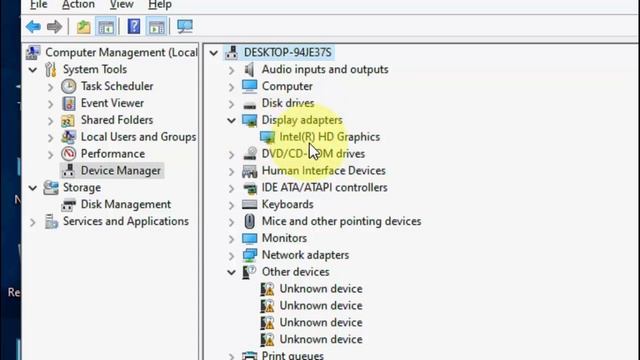
Task: Expand the Computer category
Action: [x=231, y=87]
